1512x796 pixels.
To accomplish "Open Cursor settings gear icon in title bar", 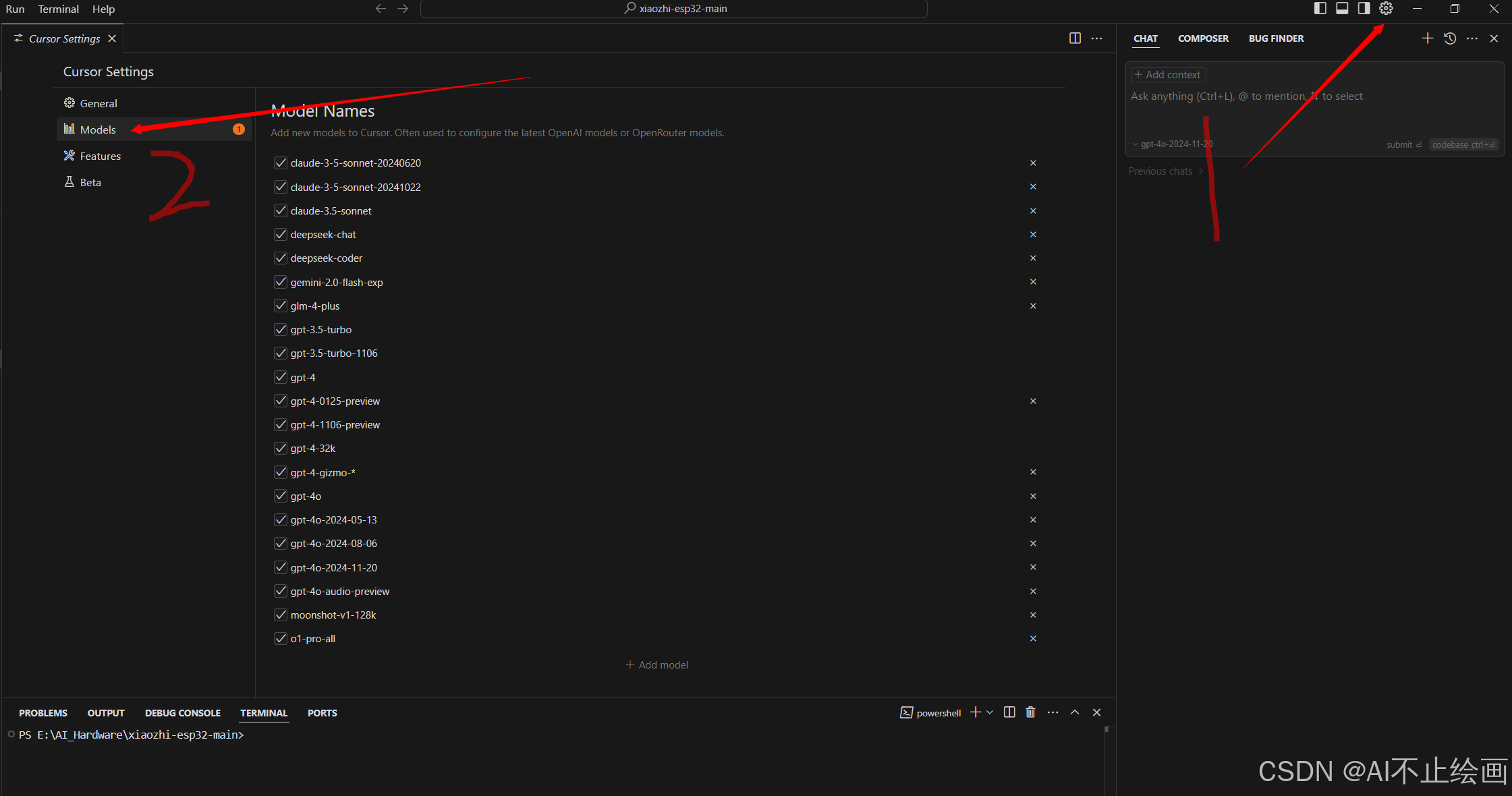I will pyautogui.click(x=1386, y=8).
